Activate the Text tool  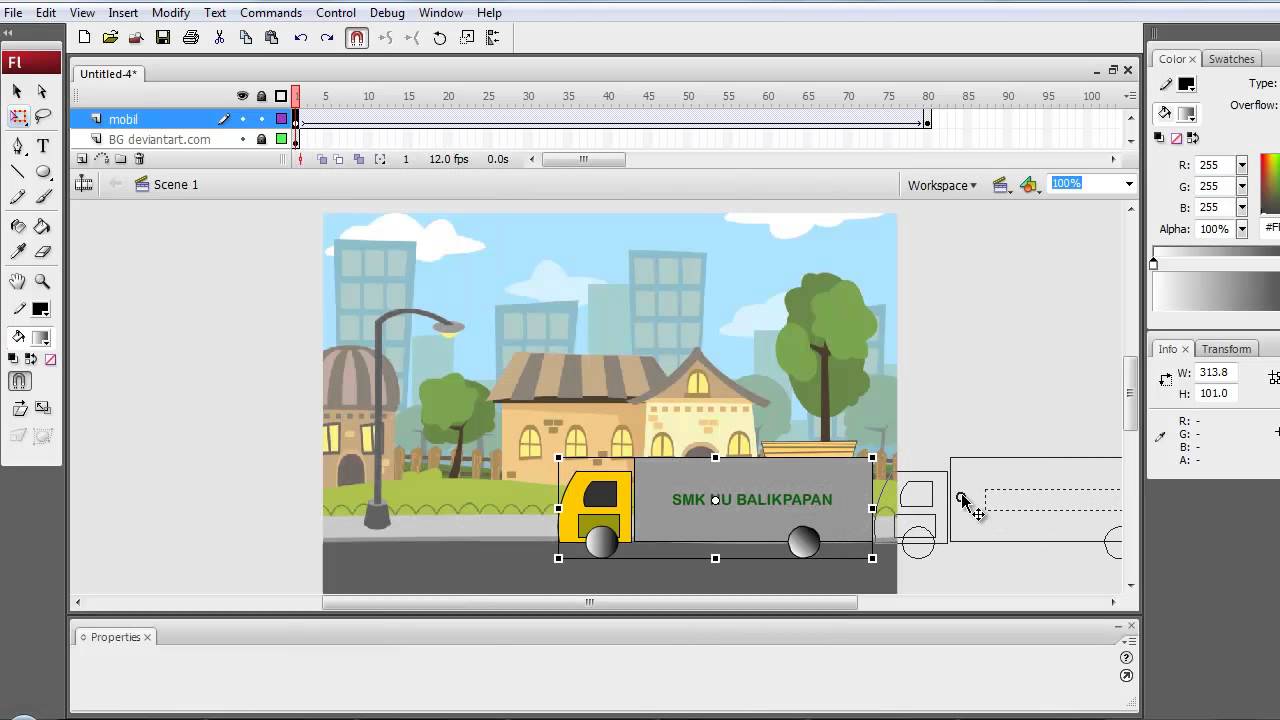42,146
